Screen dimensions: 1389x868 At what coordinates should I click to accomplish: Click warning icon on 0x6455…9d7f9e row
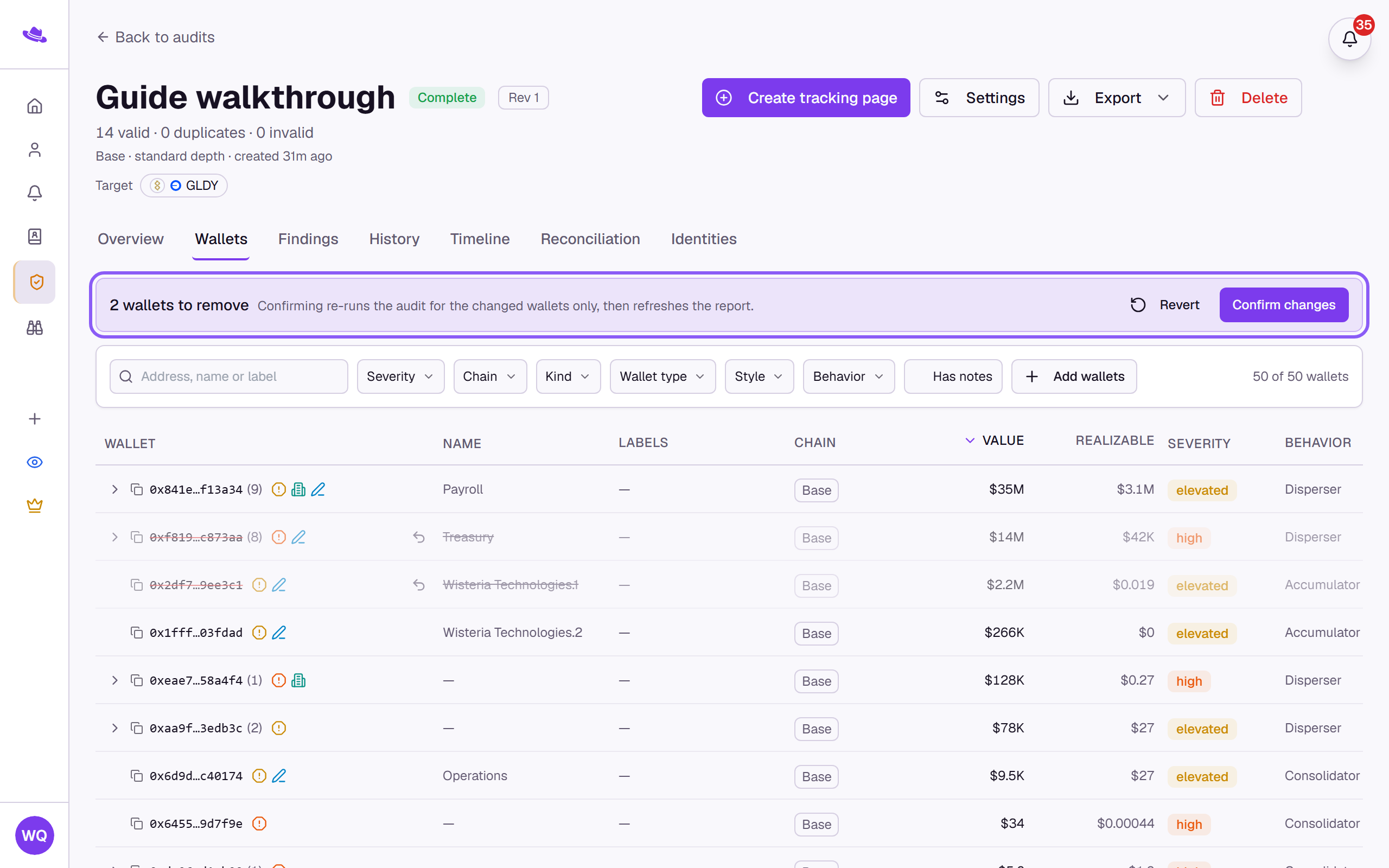[x=259, y=823]
